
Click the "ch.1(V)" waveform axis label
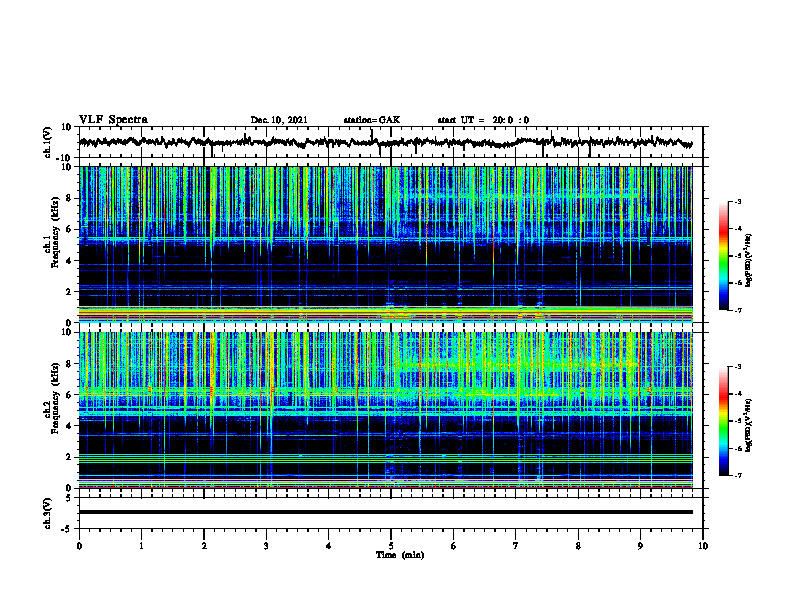(x=48, y=142)
